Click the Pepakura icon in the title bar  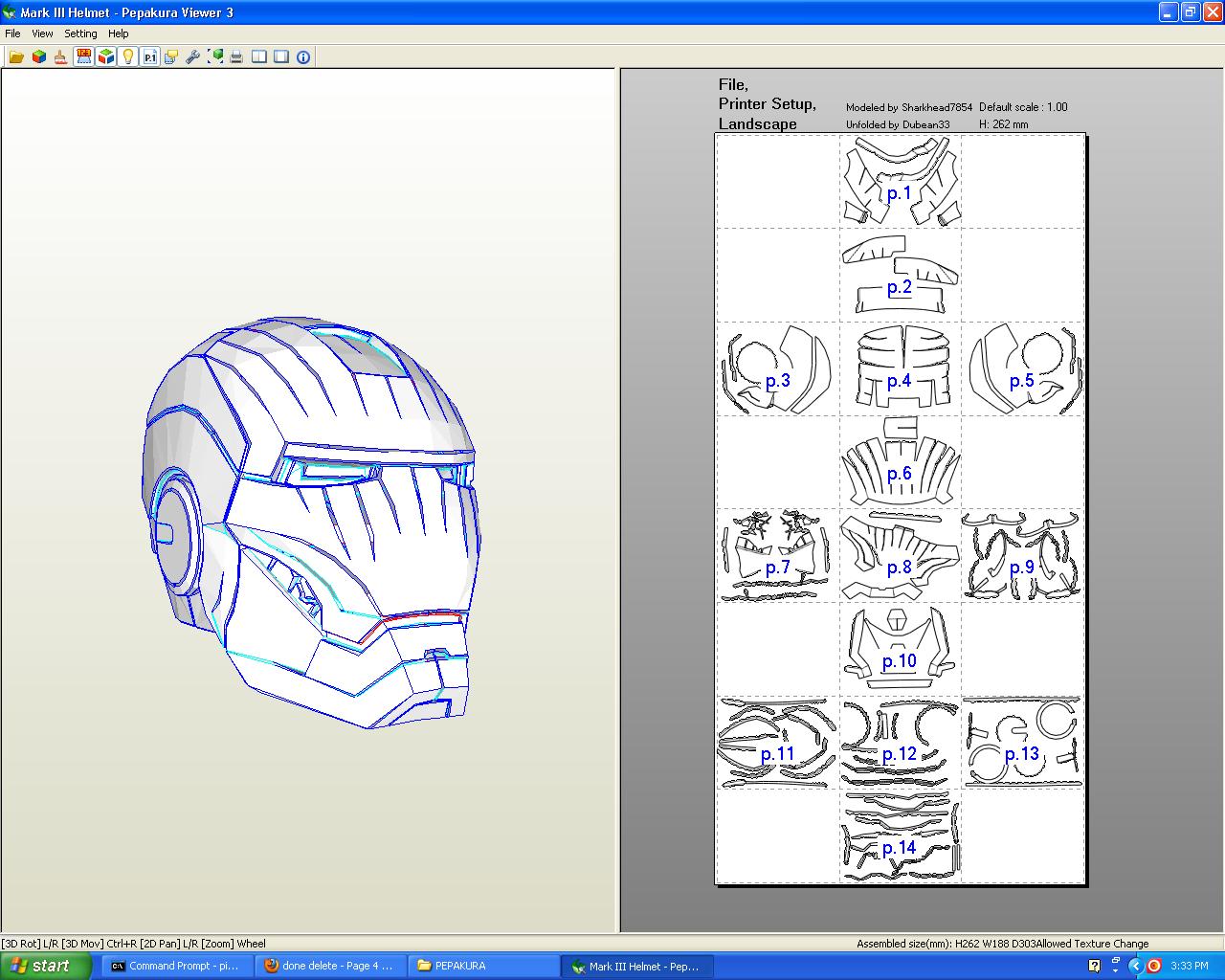pos(10,12)
